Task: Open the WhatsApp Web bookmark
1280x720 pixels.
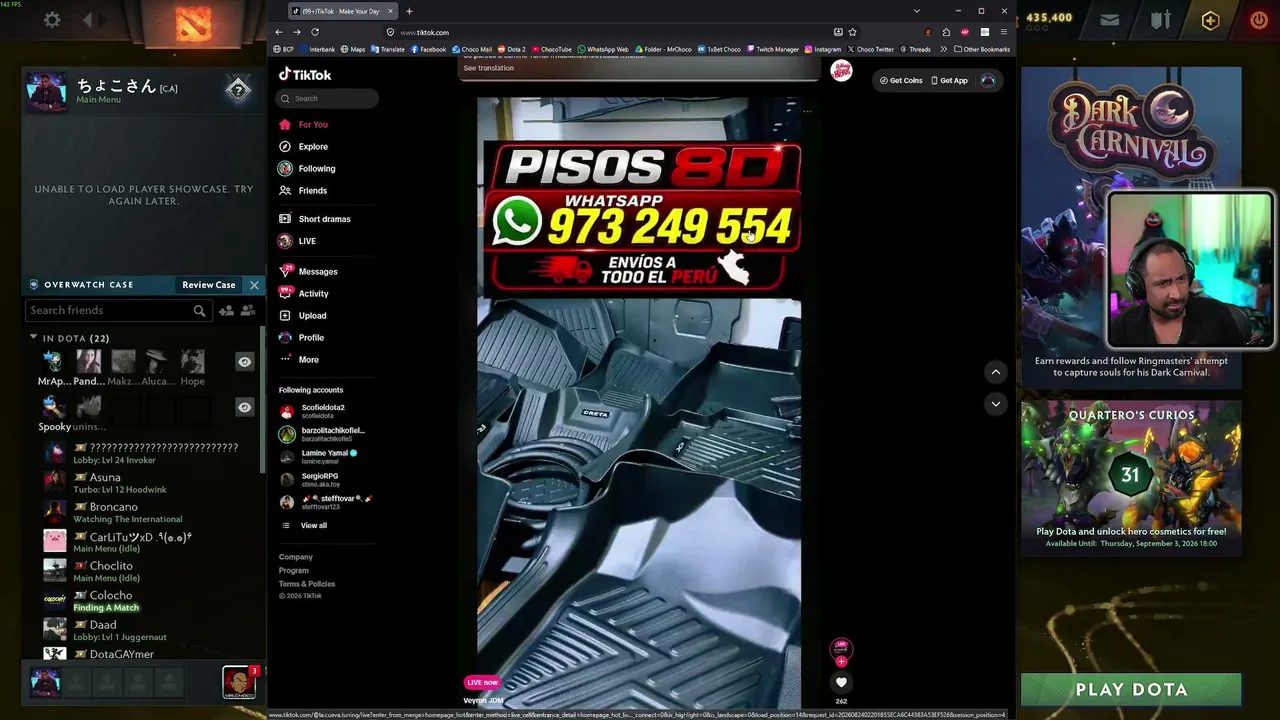Action: point(603,49)
